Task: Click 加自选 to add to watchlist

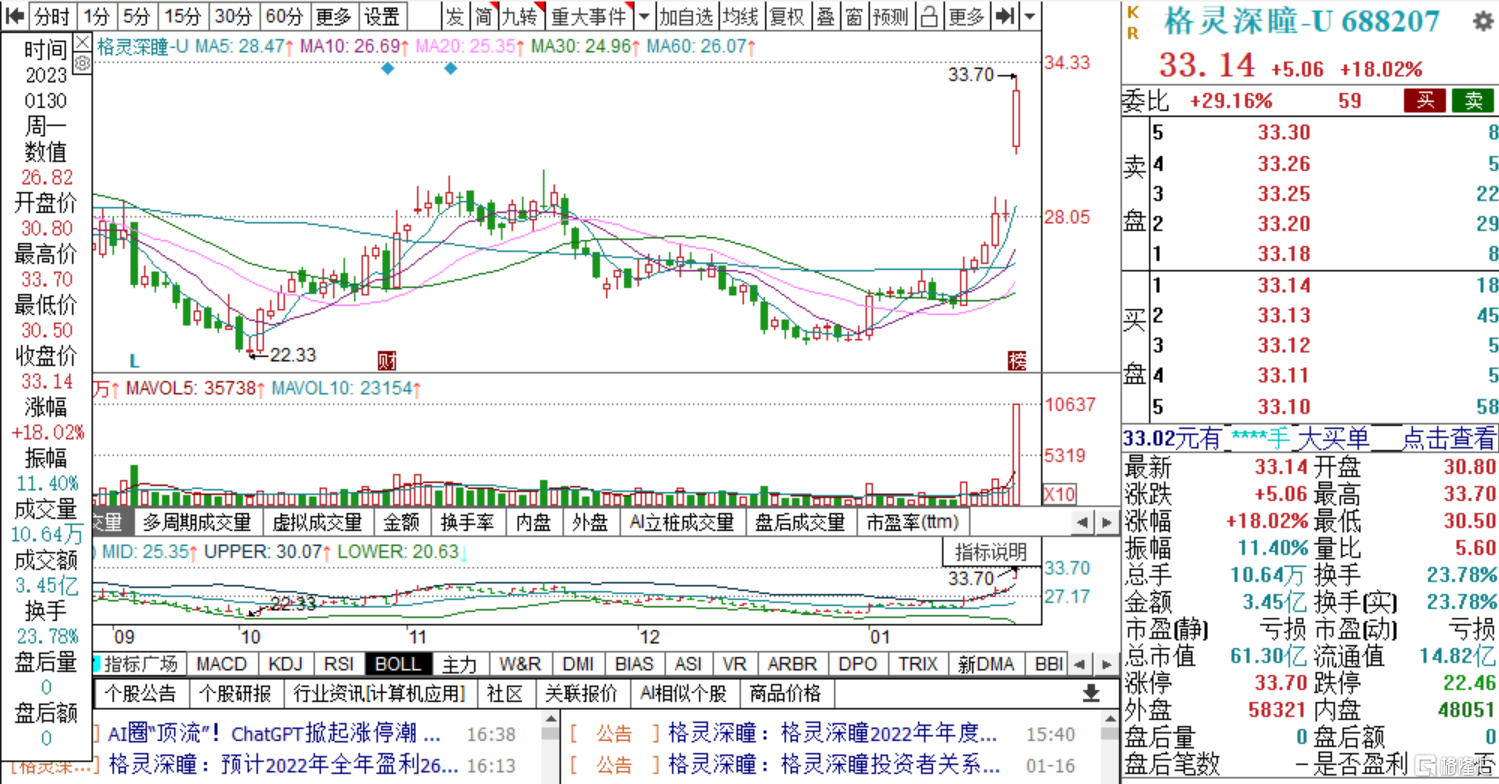Action: tap(686, 16)
